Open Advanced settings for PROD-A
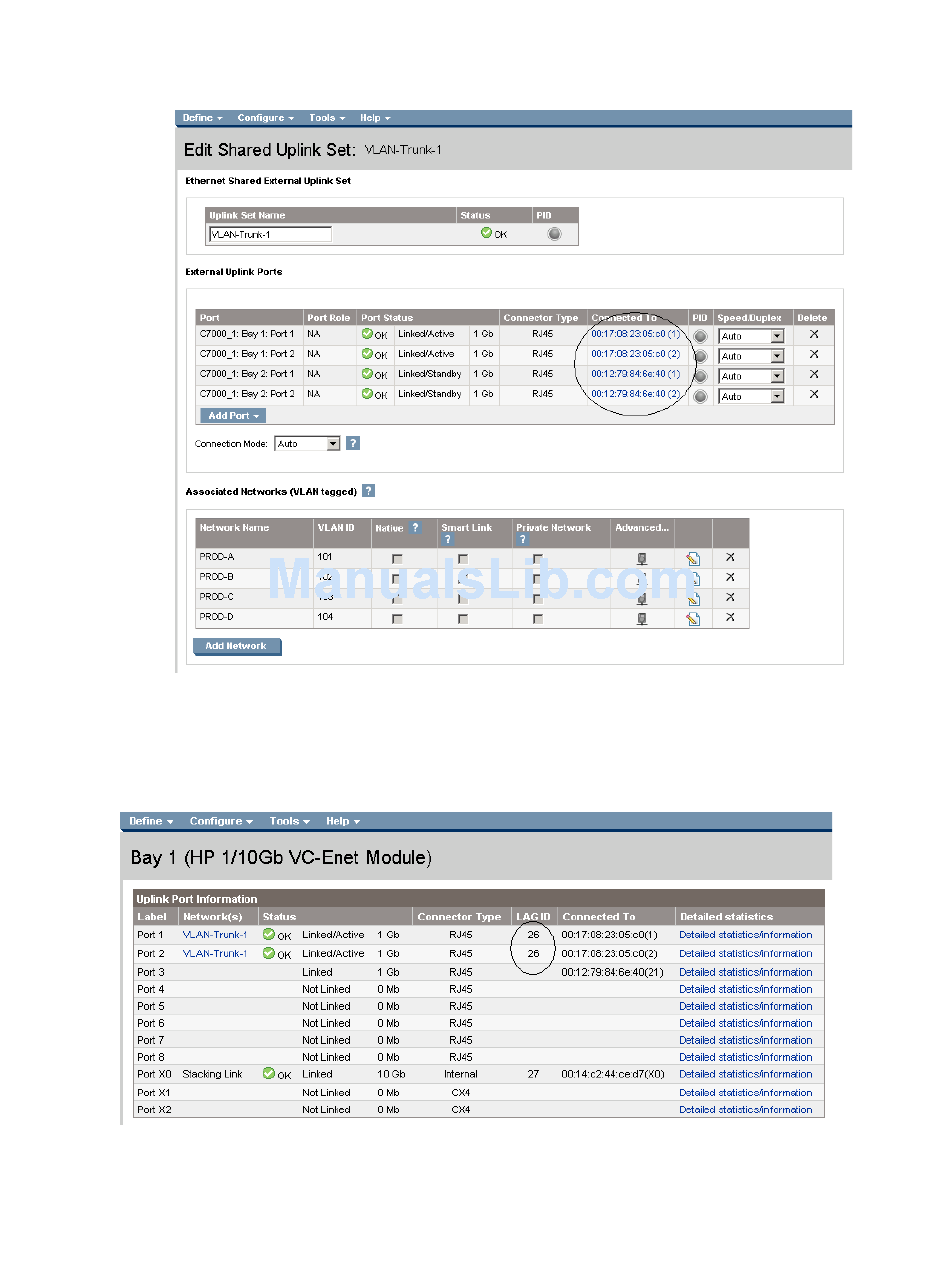 click(642, 559)
